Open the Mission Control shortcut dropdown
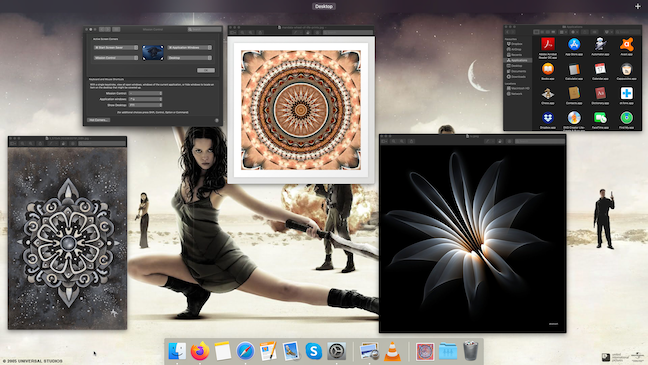 pyautogui.click(x=145, y=93)
